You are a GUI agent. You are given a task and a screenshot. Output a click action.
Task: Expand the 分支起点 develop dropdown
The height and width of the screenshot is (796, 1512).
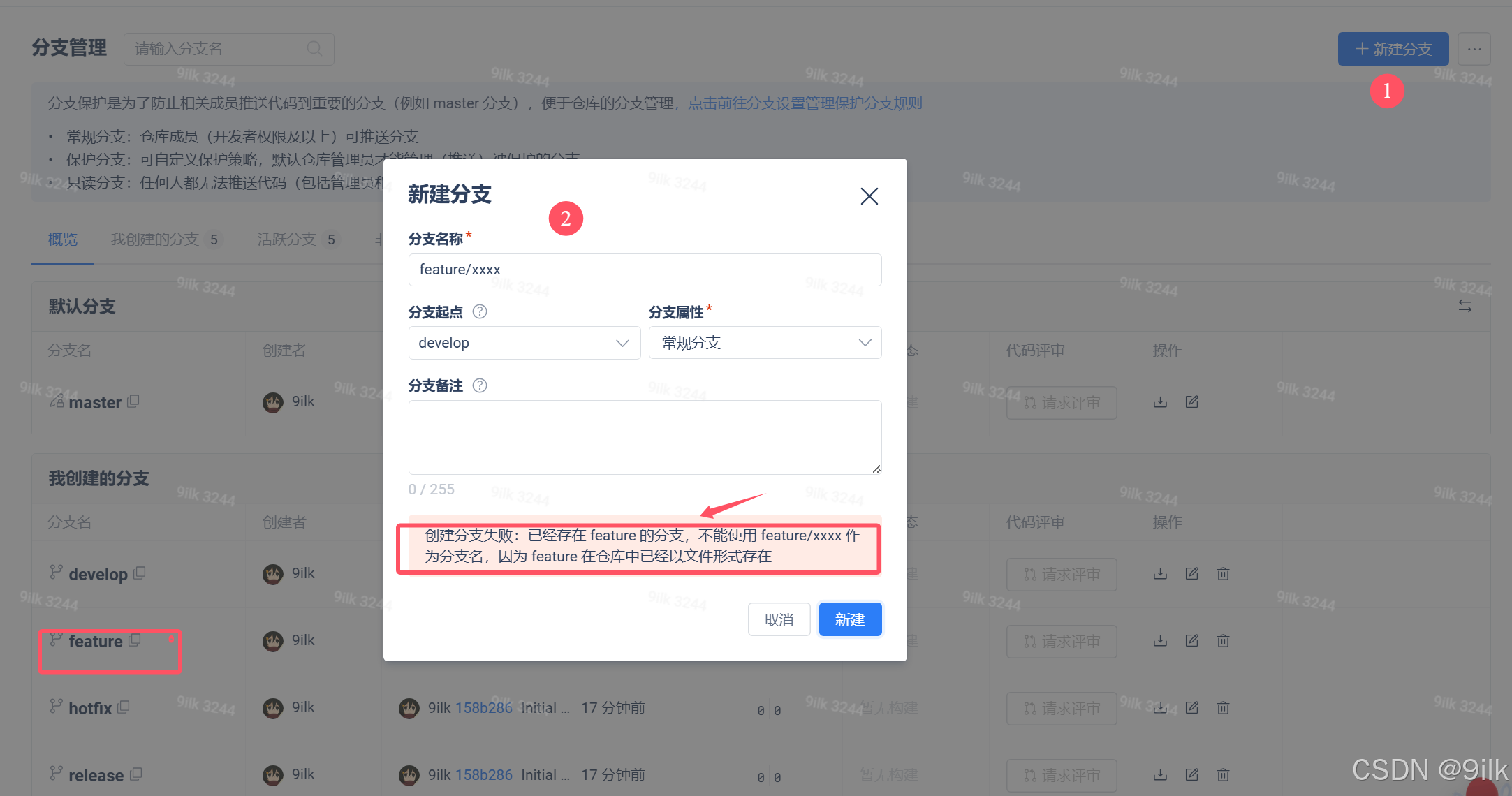tap(524, 343)
